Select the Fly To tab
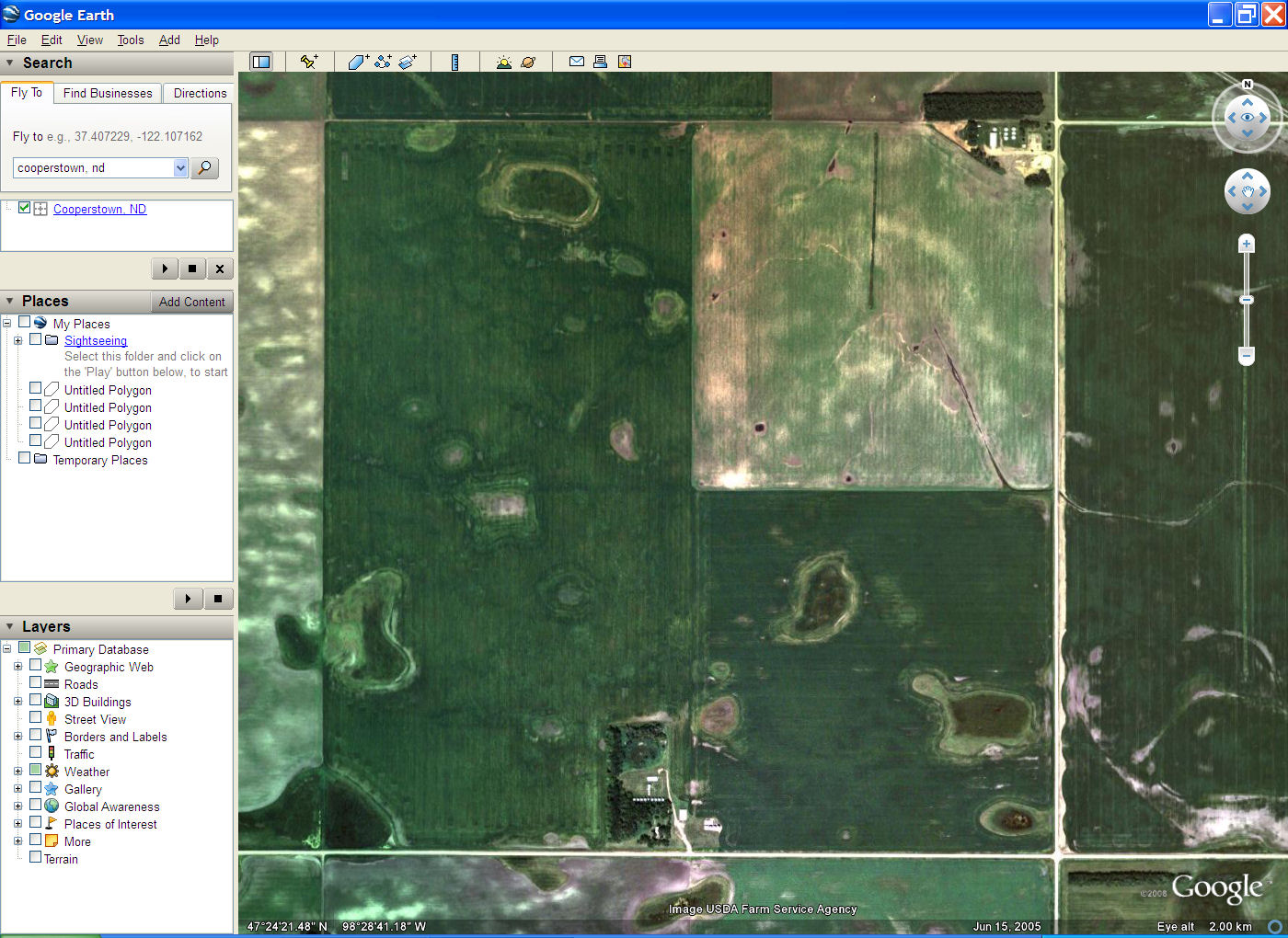This screenshot has width=1288, height=938. (27, 92)
